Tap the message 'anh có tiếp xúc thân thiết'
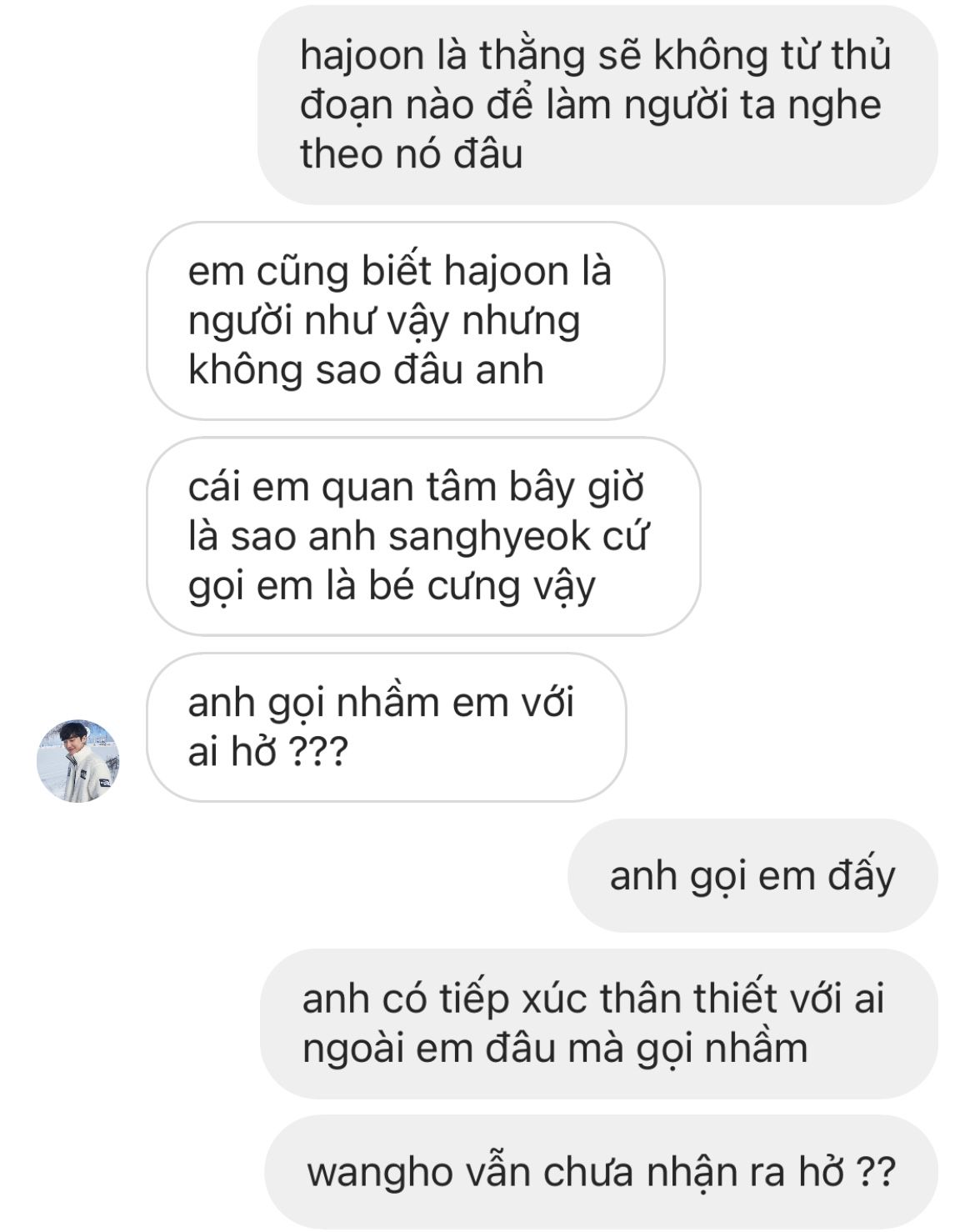 [x=599, y=1024]
